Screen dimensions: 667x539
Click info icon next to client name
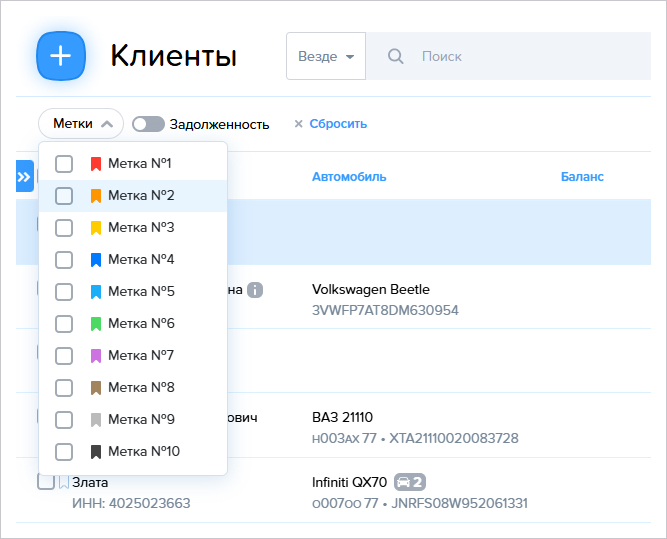pyautogui.click(x=255, y=290)
